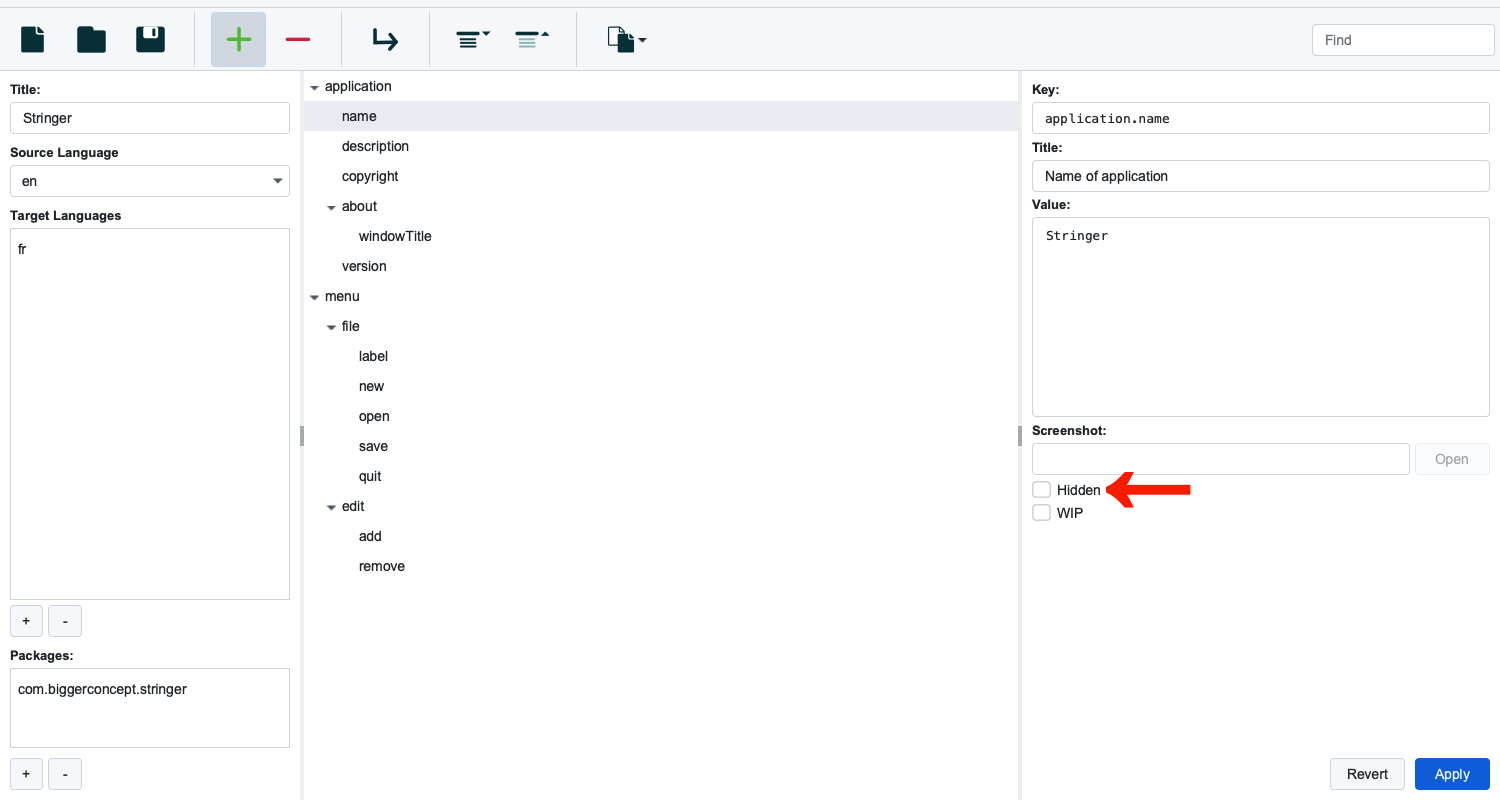Click the expand all lines icon

coord(472,39)
